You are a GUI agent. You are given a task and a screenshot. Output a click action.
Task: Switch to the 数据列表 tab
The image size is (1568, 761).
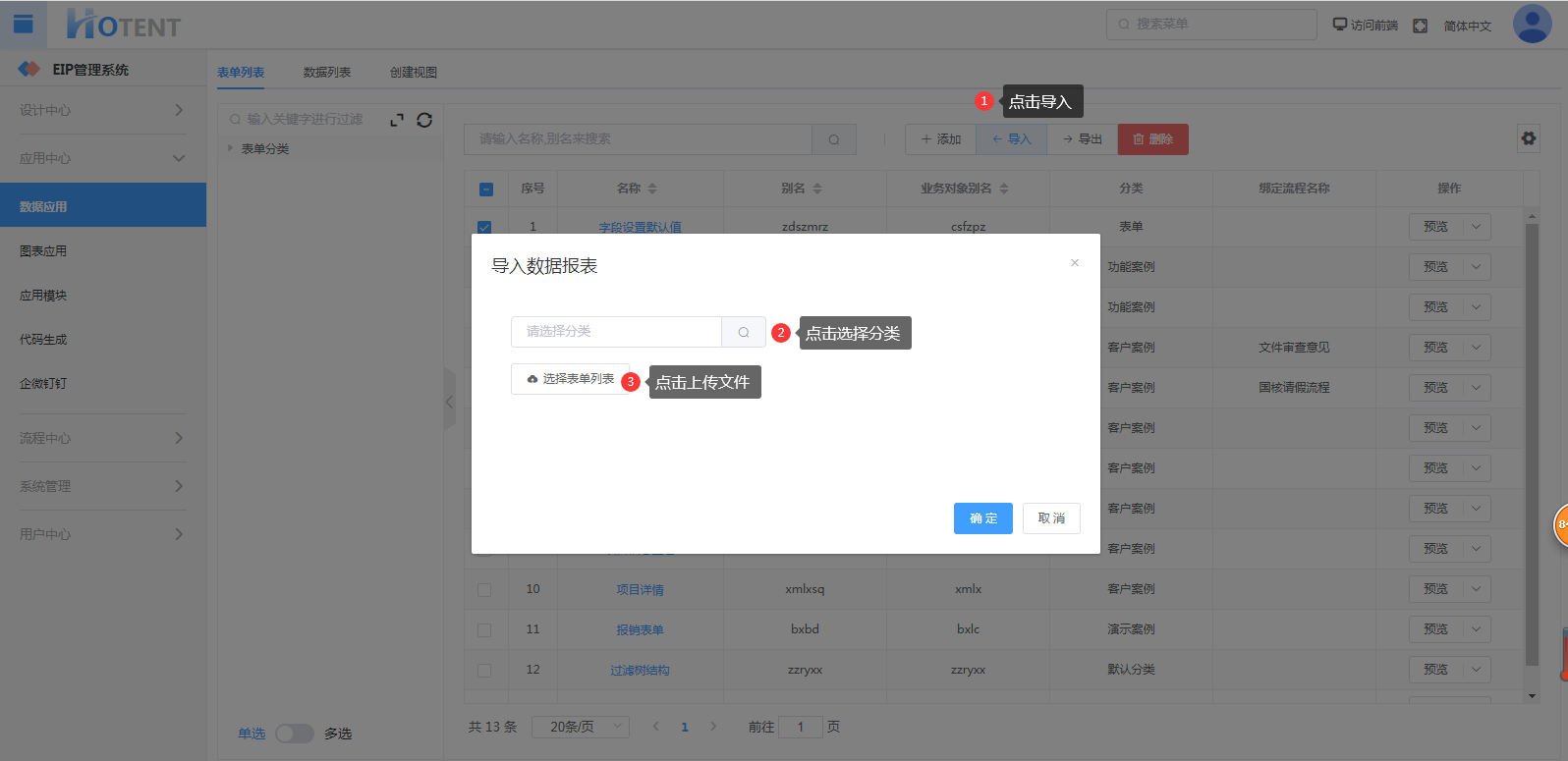[327, 73]
